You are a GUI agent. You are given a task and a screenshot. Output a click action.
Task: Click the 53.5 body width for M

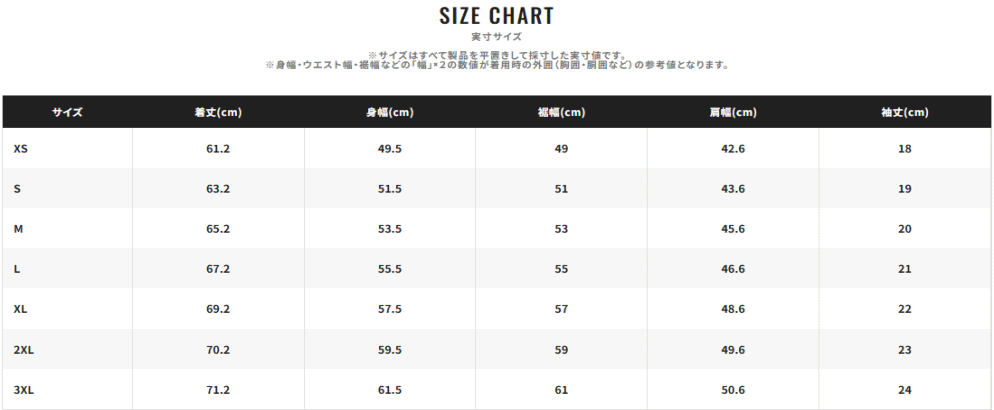(390, 229)
